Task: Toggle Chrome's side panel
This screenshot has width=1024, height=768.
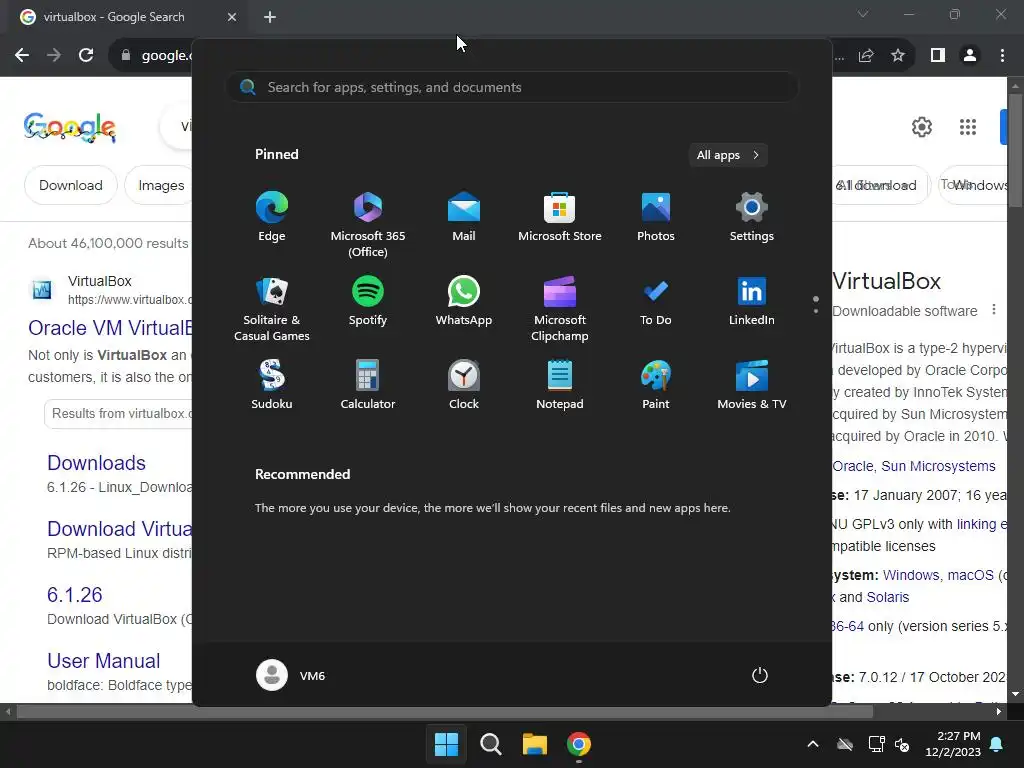Action: click(x=938, y=56)
